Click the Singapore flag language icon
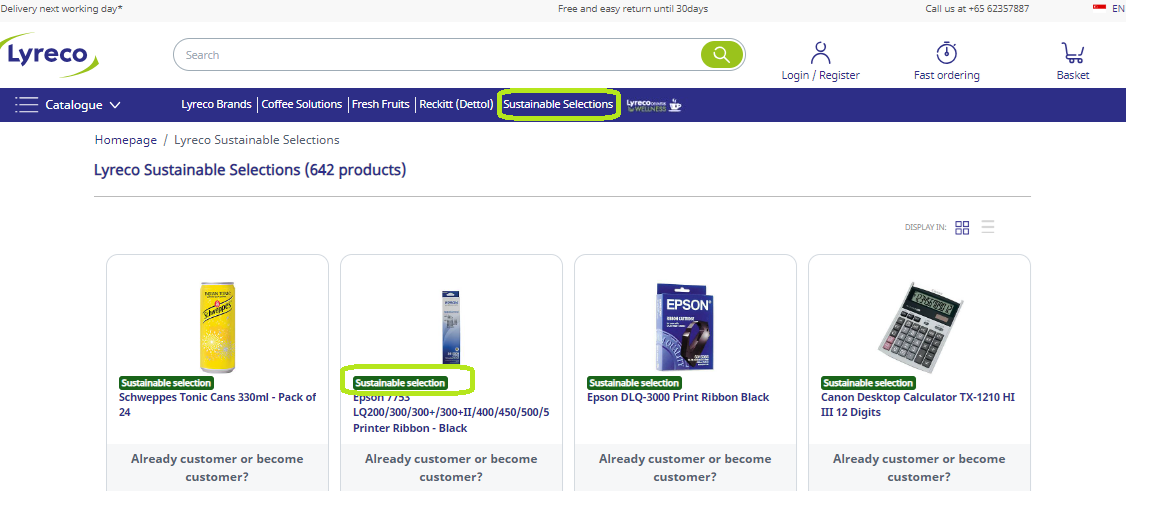The width and height of the screenshot is (1154, 508). tap(1099, 8)
